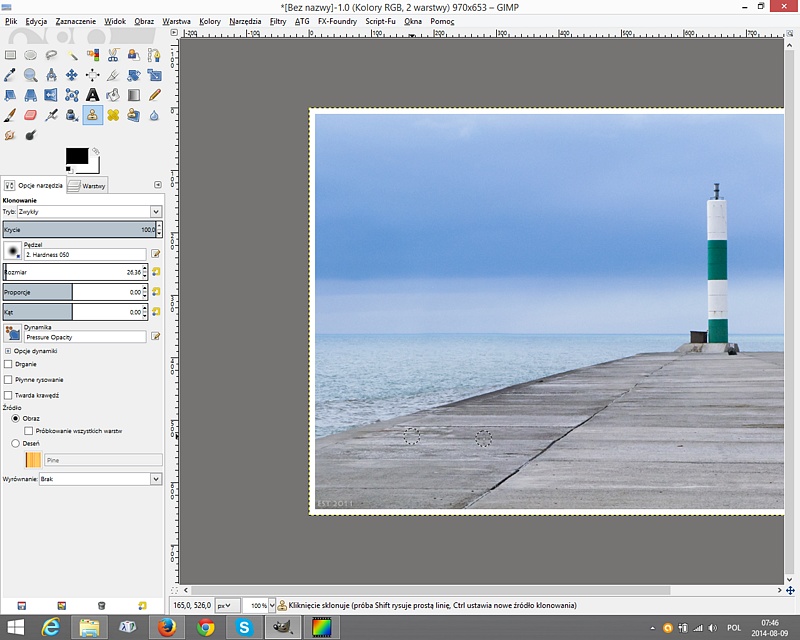Activate the Text tool
800x640 pixels.
[92, 95]
